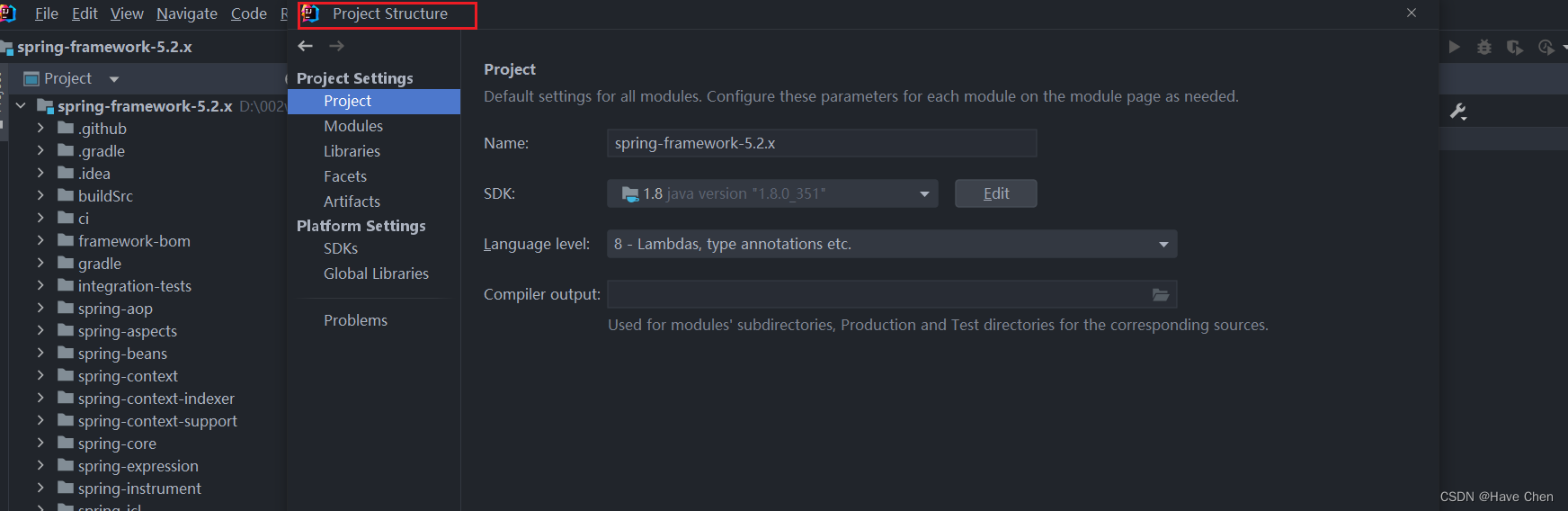Screen dimensions: 1568x511
Task: Close the Project Structure dialog
Action: tap(1412, 13)
